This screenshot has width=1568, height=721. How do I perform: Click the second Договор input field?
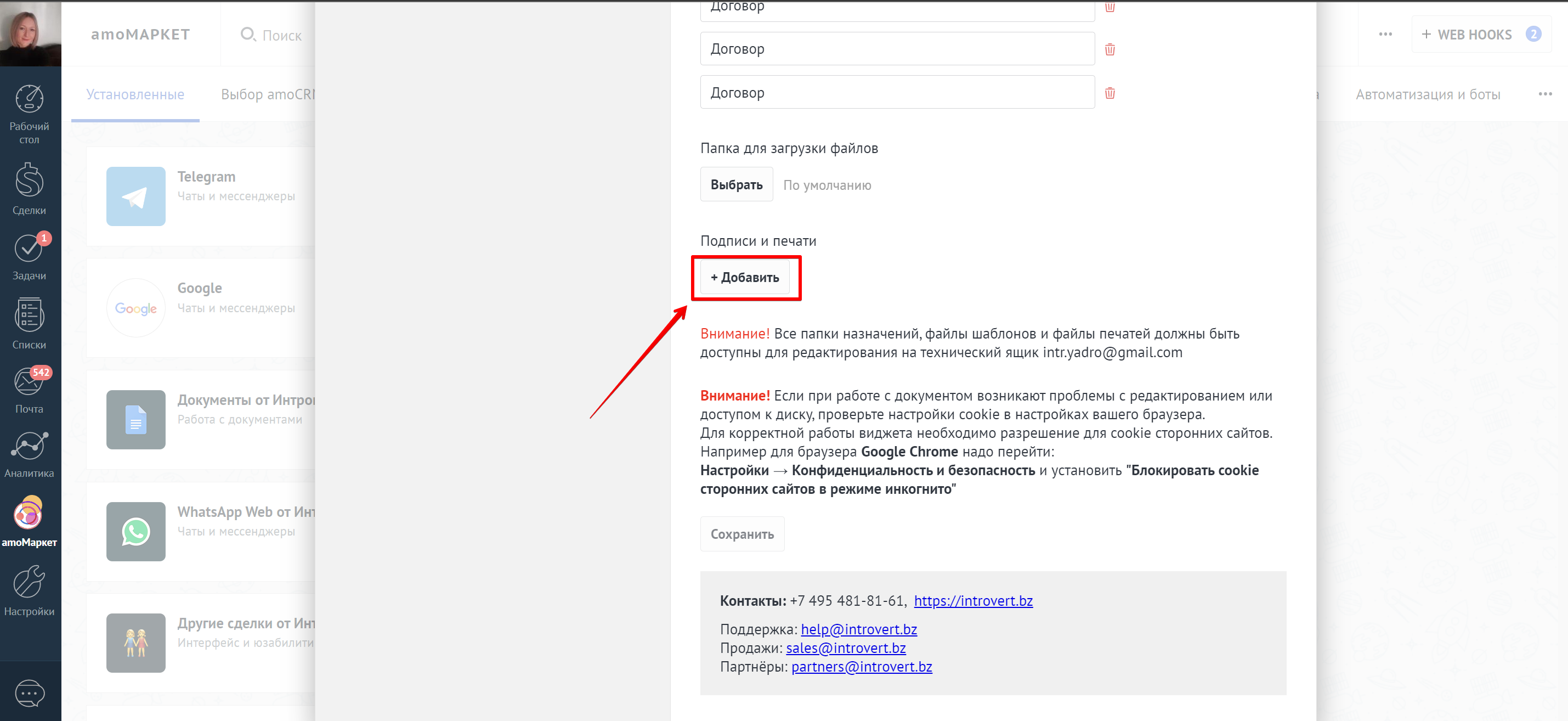point(897,49)
